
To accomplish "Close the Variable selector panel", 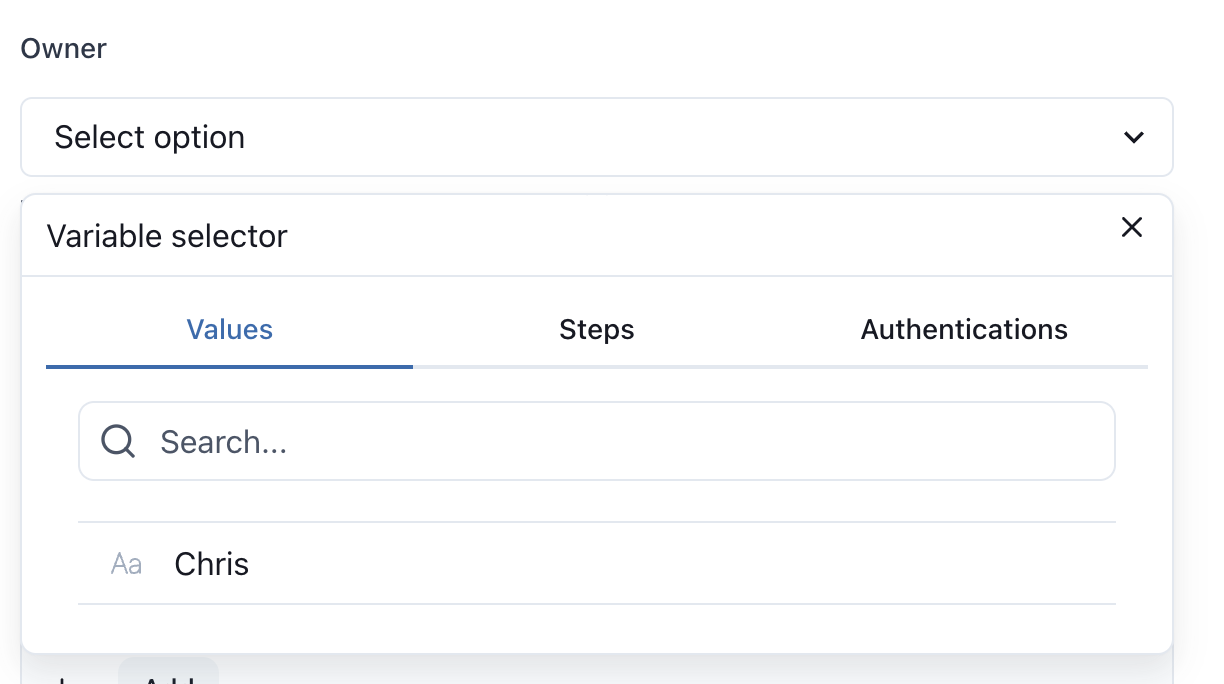I will click(1131, 227).
